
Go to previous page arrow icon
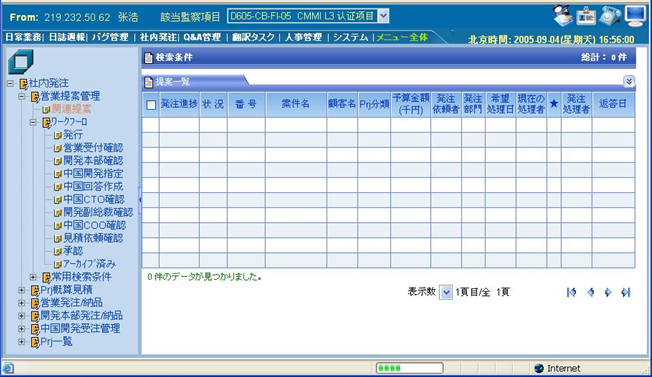coord(590,292)
